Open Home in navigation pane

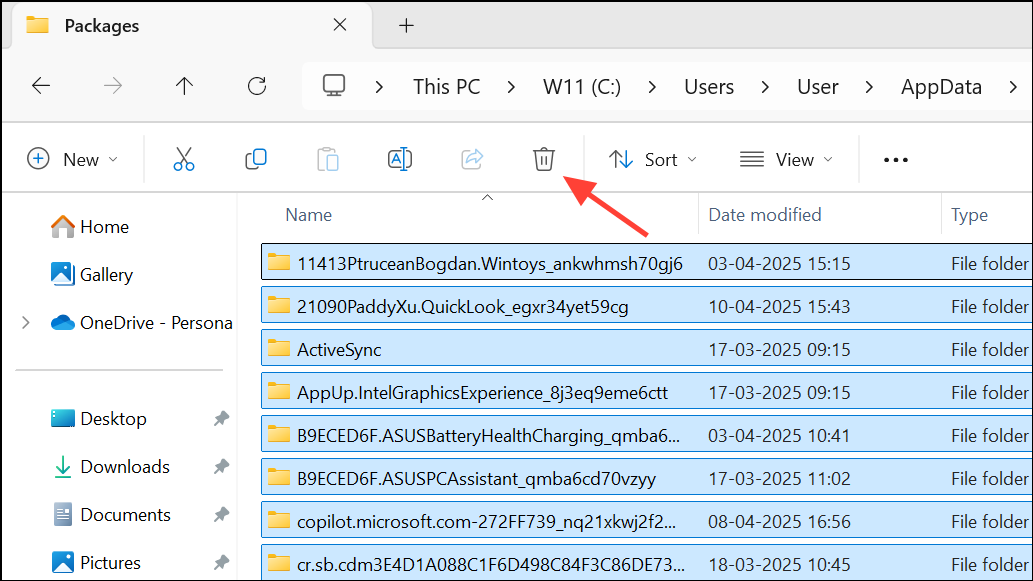click(104, 227)
